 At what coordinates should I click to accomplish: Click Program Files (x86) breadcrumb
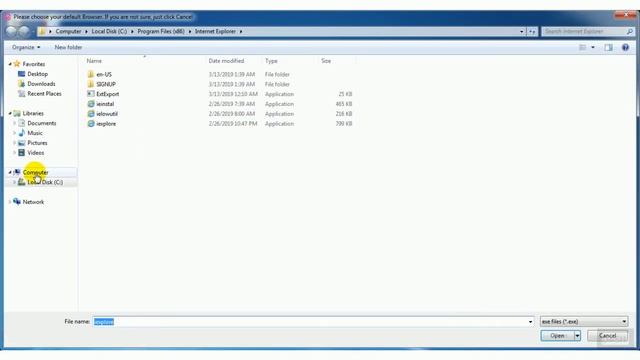[161, 31]
